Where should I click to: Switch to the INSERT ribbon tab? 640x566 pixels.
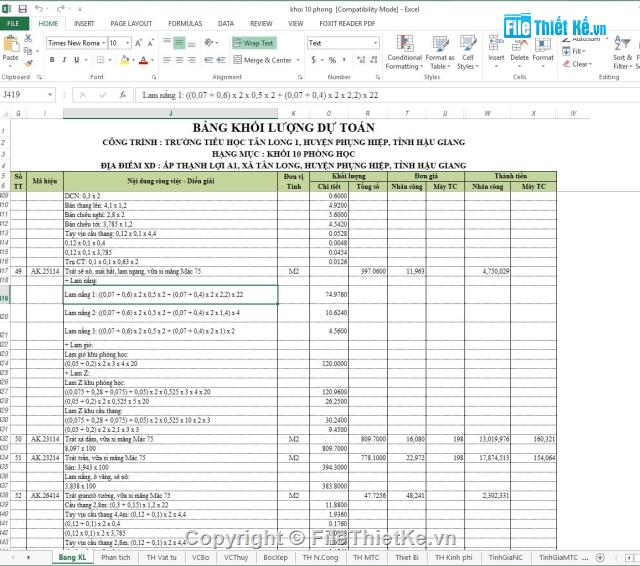point(84,24)
